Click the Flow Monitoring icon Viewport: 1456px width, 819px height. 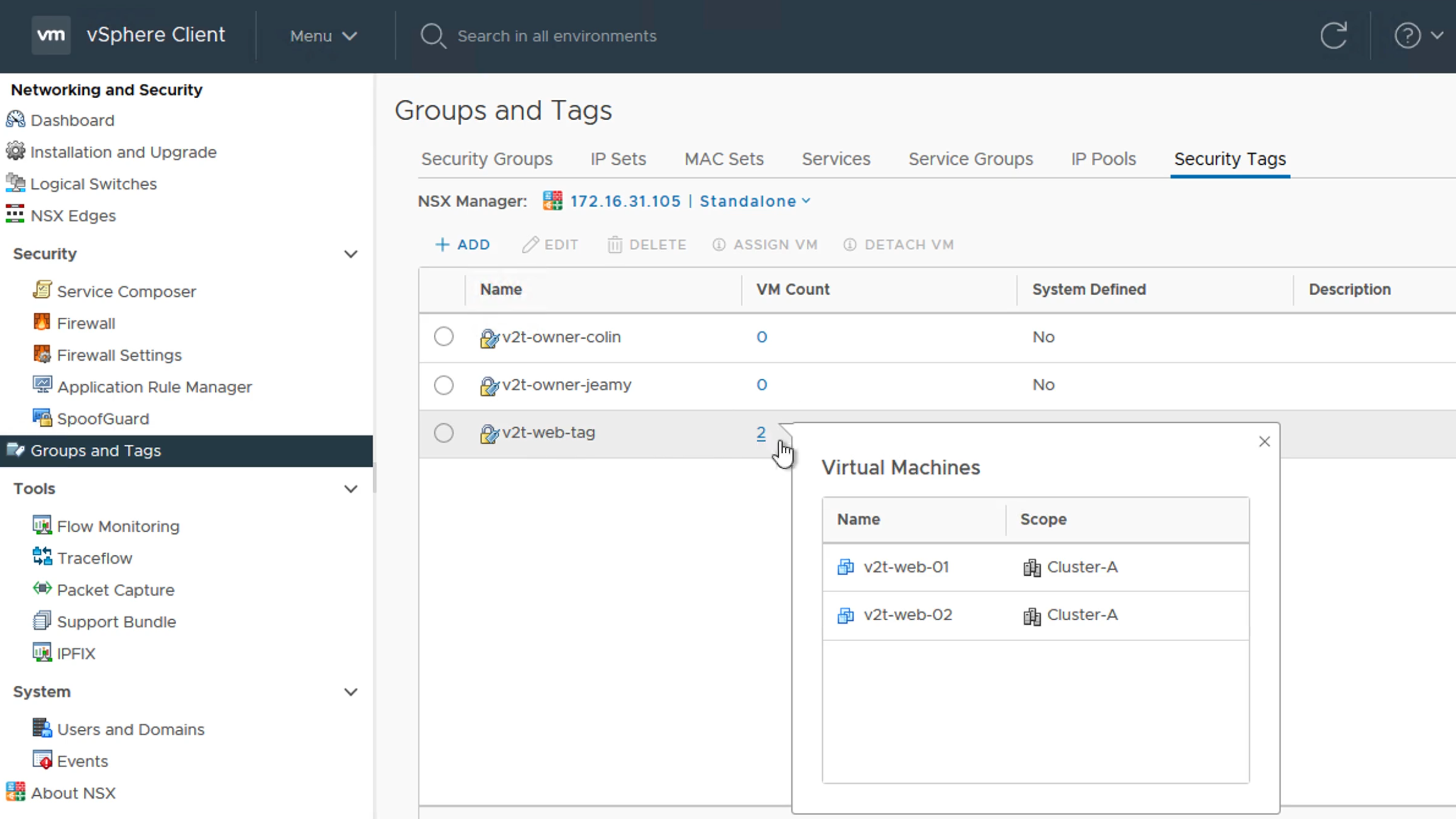42,525
